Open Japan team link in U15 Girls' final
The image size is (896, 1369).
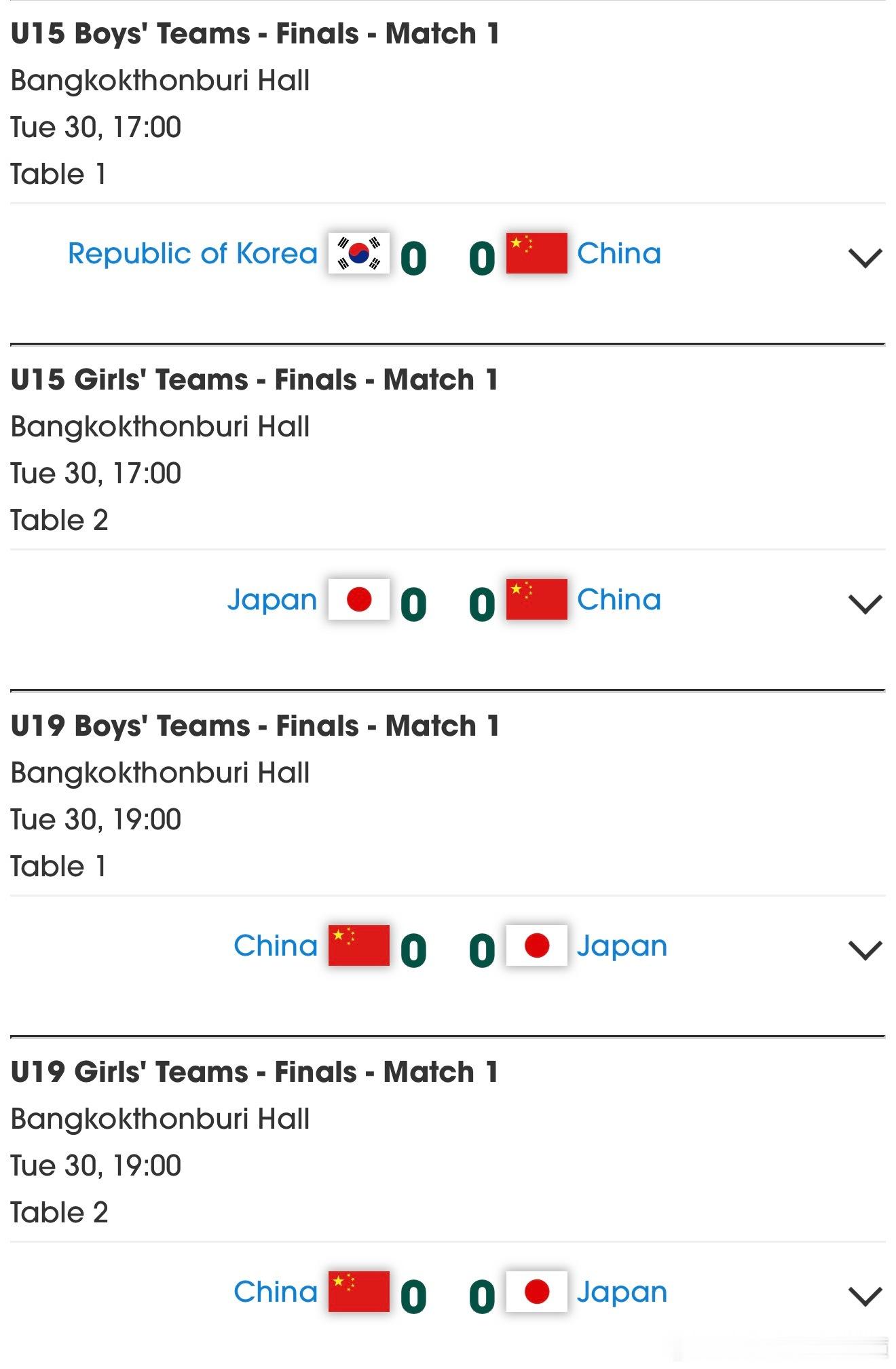[272, 601]
